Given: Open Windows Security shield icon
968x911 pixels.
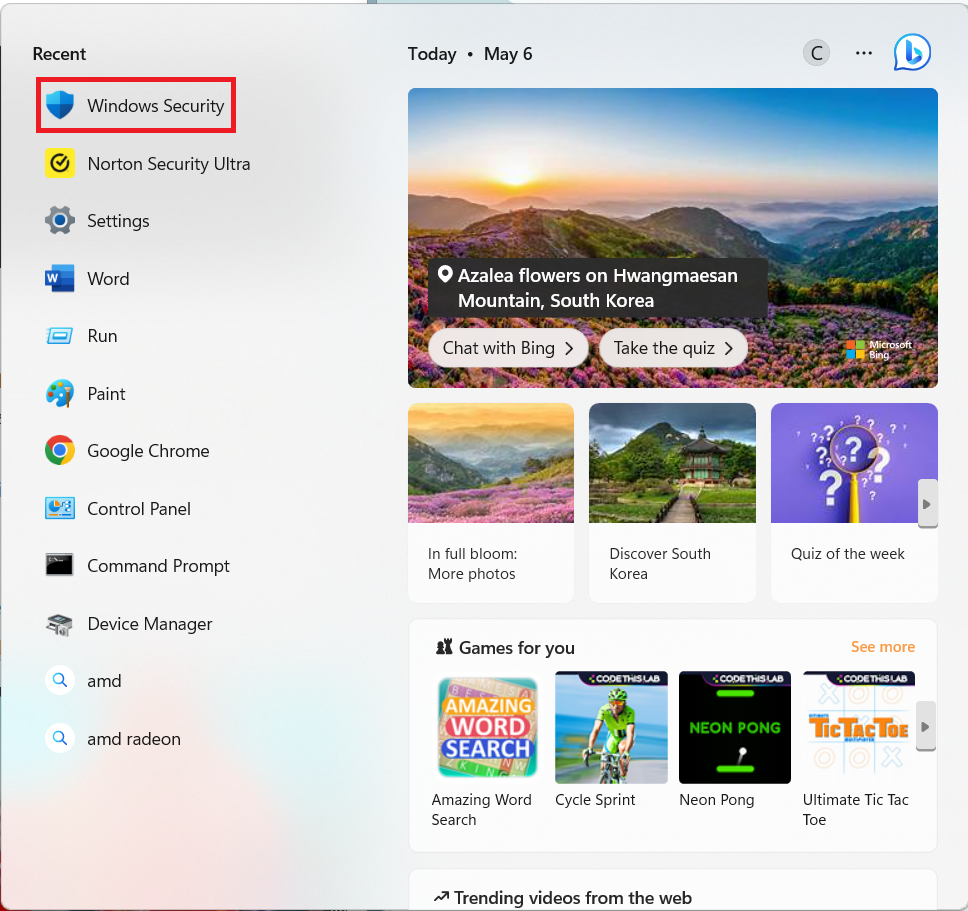Looking at the screenshot, I should pyautogui.click(x=60, y=105).
